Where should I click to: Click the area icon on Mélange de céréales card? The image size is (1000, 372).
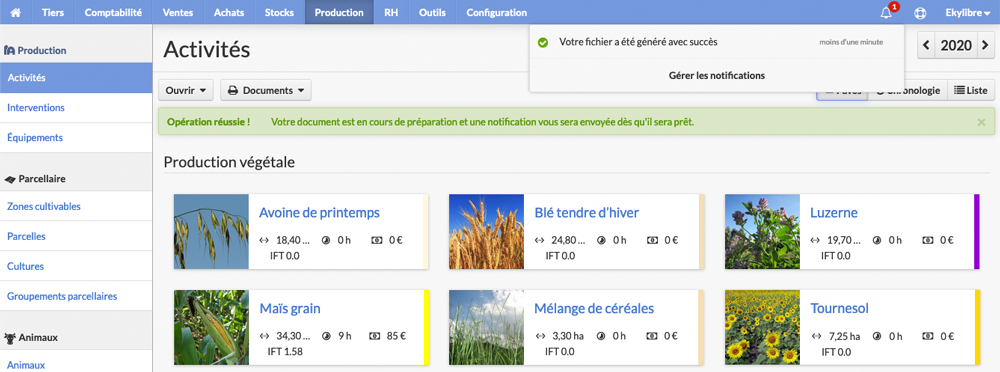540,336
